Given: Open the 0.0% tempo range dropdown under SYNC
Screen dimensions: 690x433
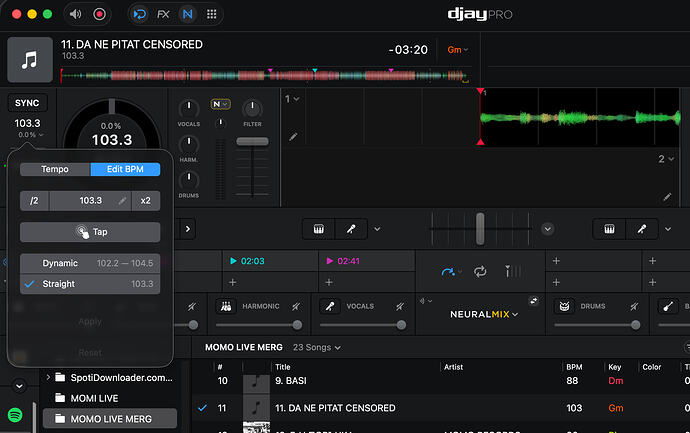Looking at the screenshot, I should [30, 135].
